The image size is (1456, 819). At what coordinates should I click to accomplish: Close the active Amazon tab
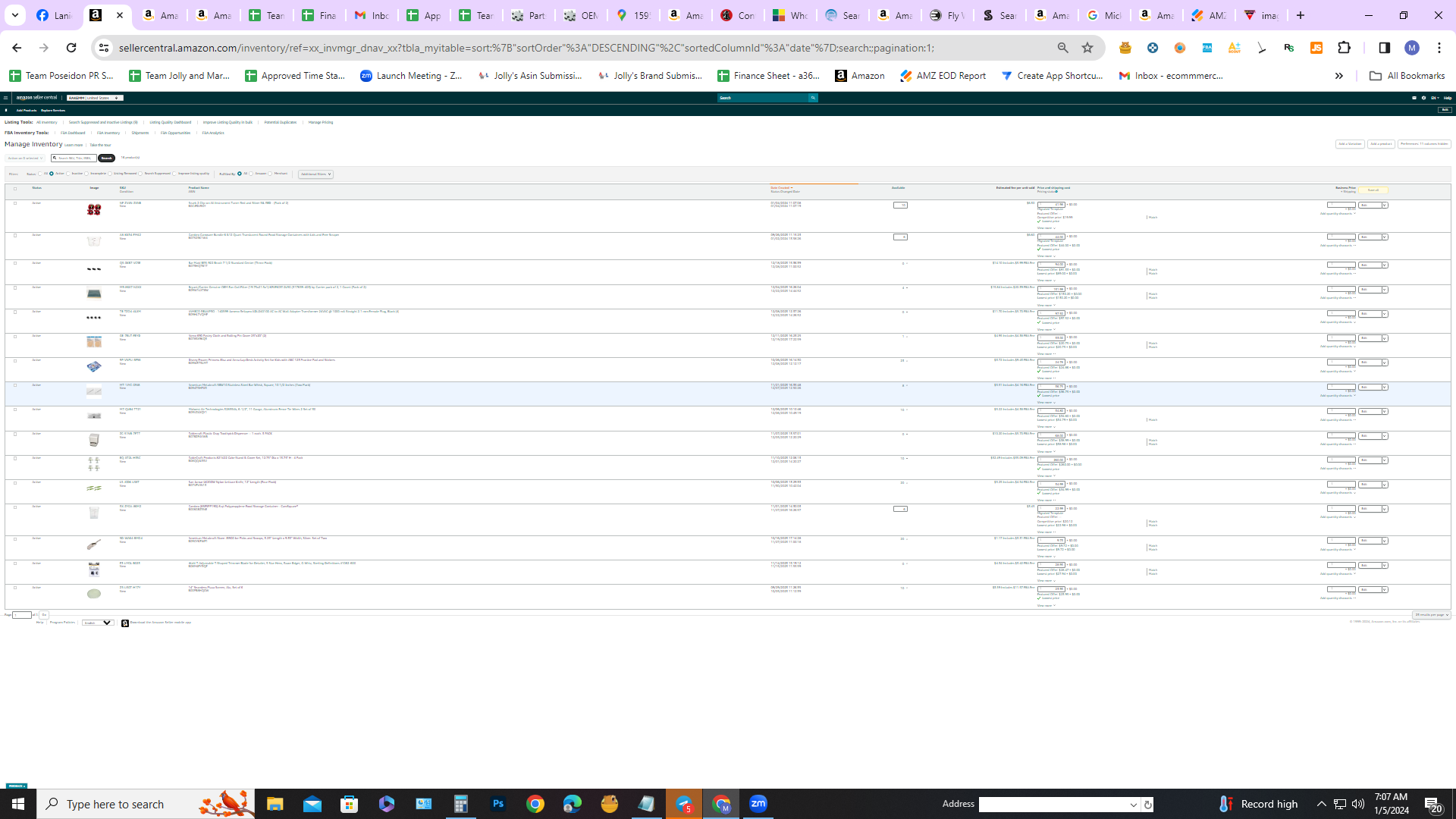coord(120,15)
